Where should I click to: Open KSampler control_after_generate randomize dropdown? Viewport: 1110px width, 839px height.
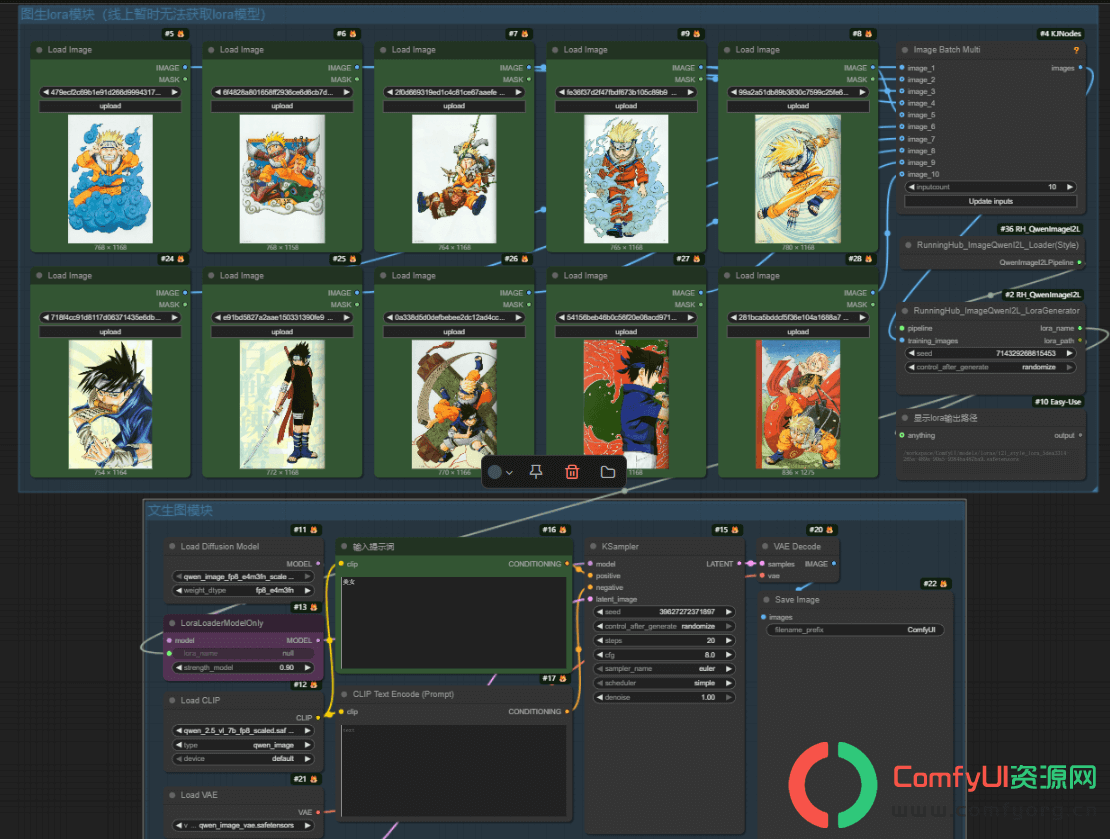click(x=664, y=626)
